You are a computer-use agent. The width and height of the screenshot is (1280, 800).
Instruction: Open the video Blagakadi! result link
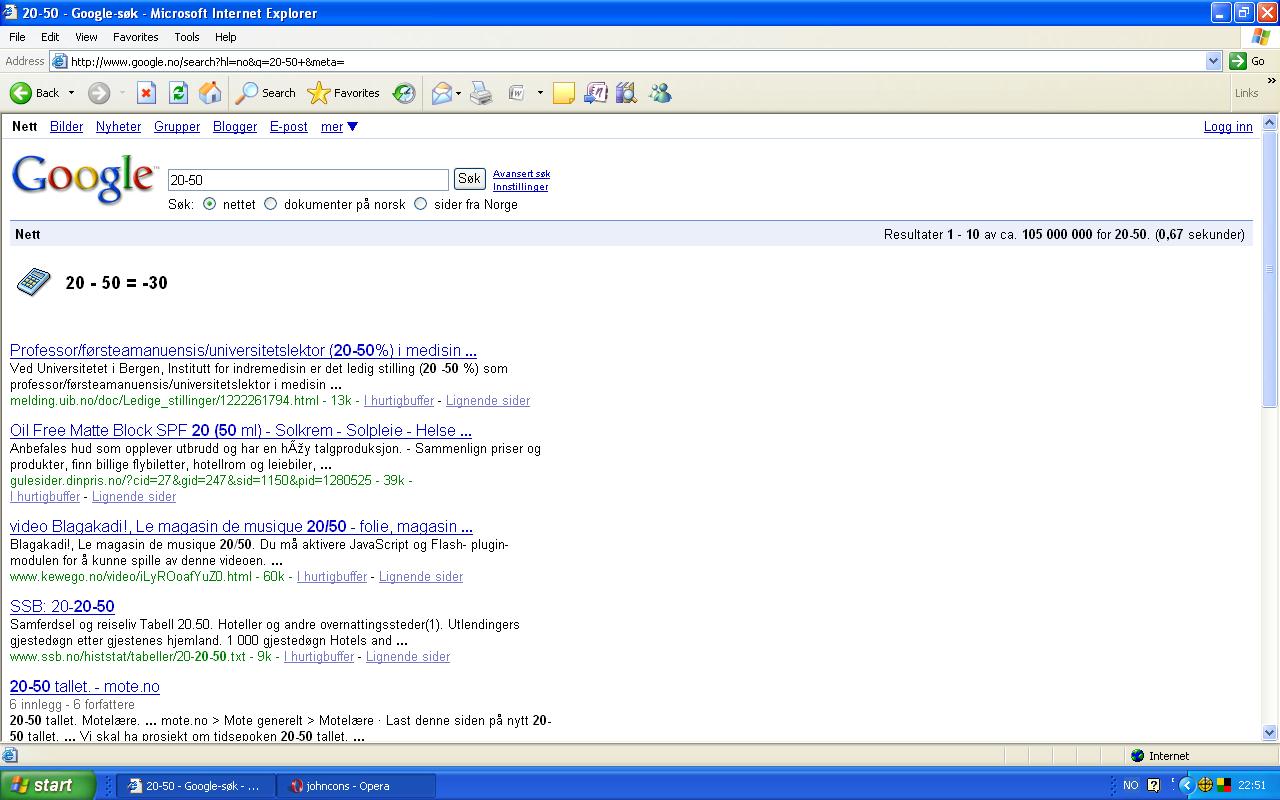click(241, 527)
